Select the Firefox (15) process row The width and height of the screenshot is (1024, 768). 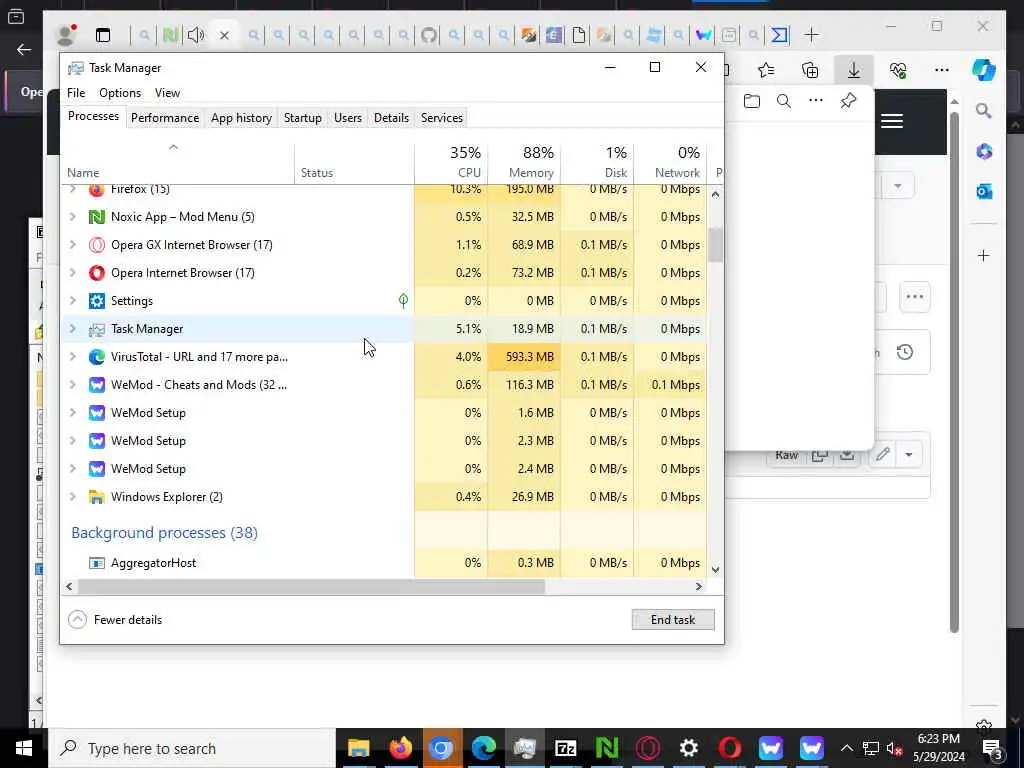(x=383, y=189)
